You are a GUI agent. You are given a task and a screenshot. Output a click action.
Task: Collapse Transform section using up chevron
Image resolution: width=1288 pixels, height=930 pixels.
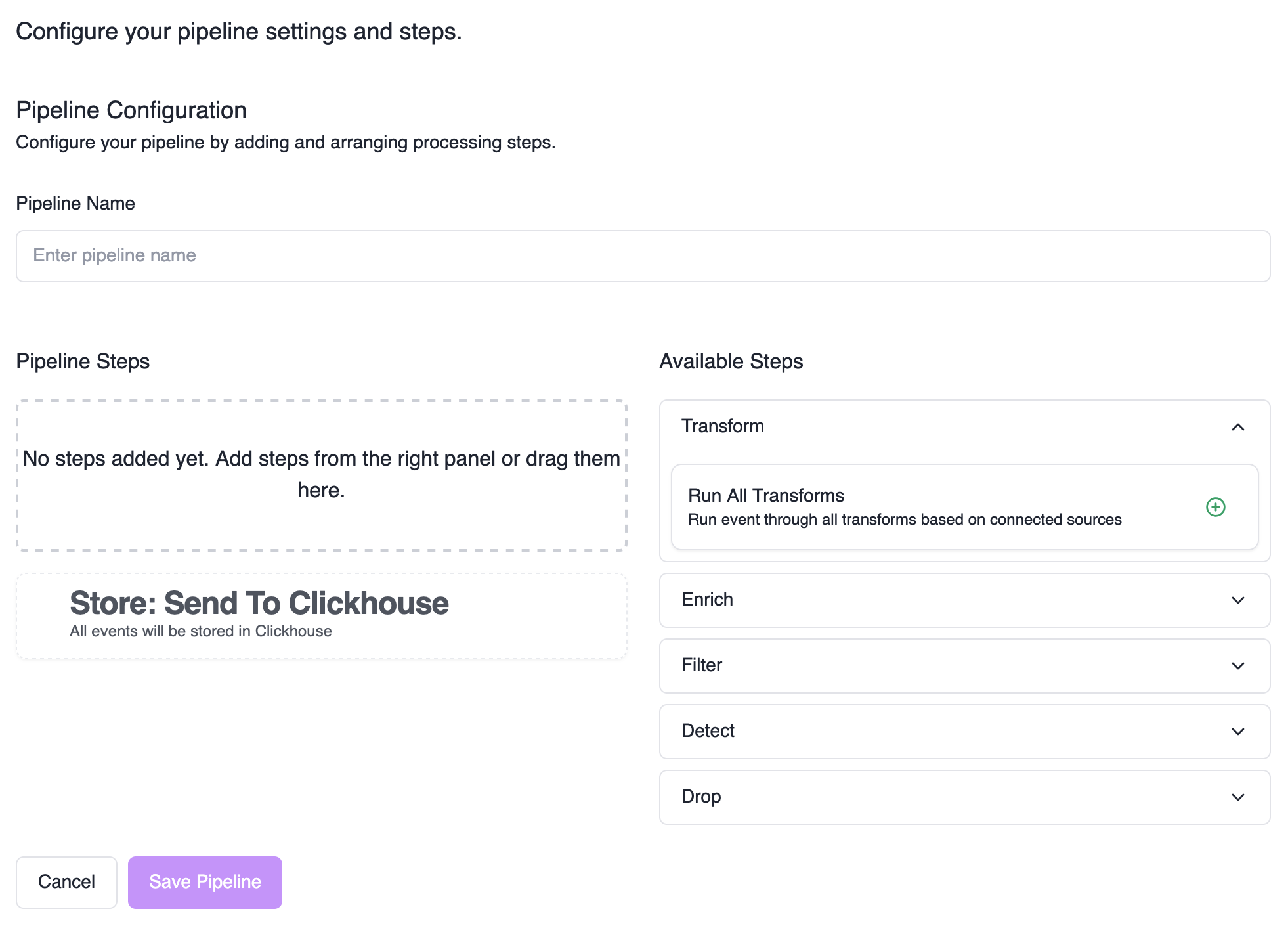click(1237, 427)
